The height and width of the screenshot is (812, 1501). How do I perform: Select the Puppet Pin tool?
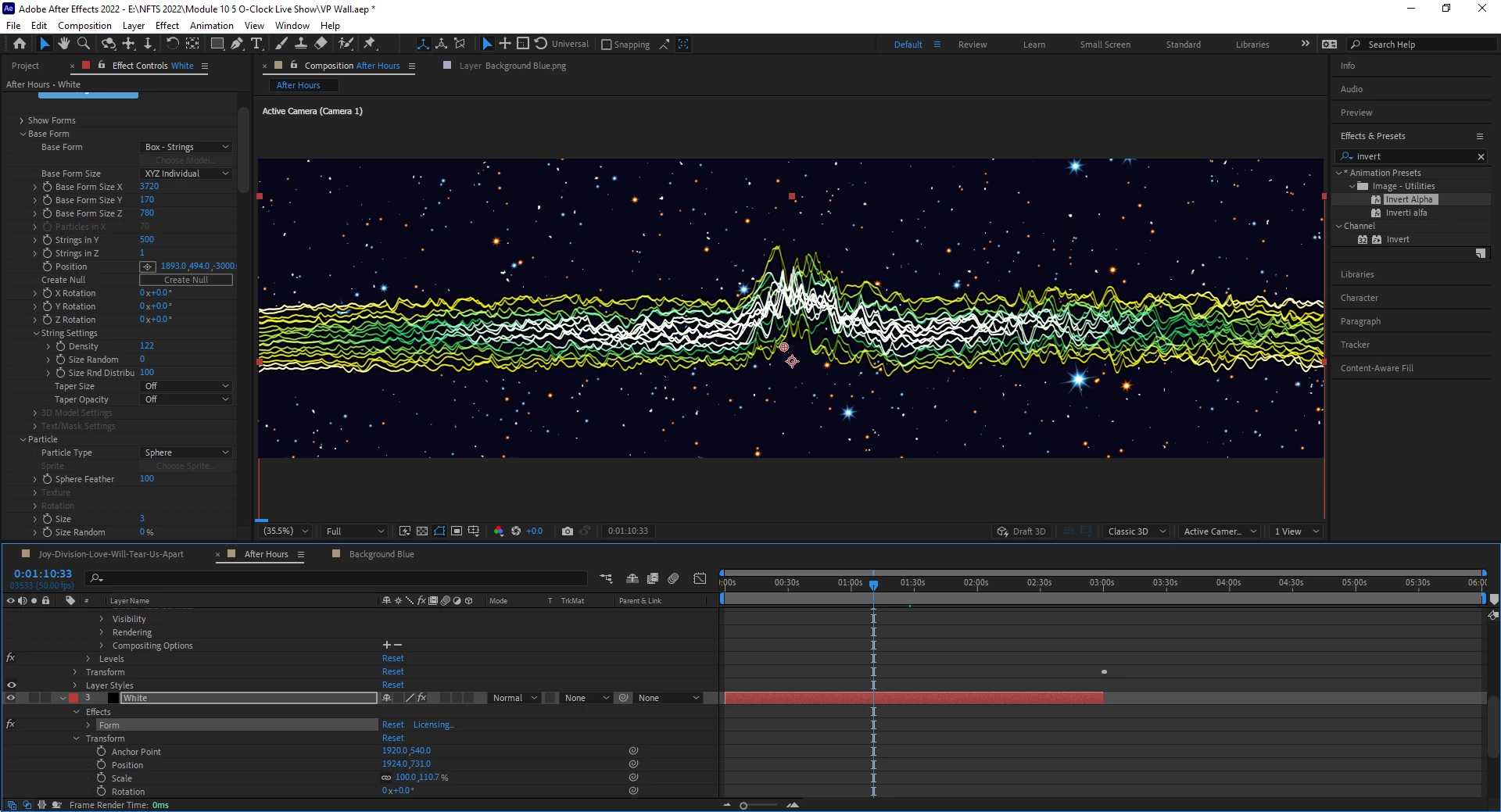click(x=370, y=44)
